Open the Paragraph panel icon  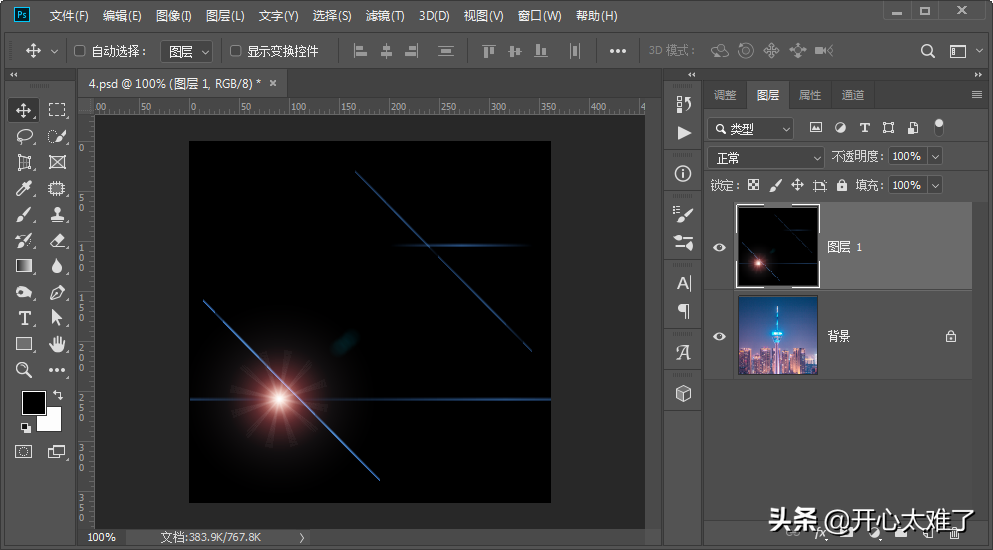pyautogui.click(x=683, y=311)
